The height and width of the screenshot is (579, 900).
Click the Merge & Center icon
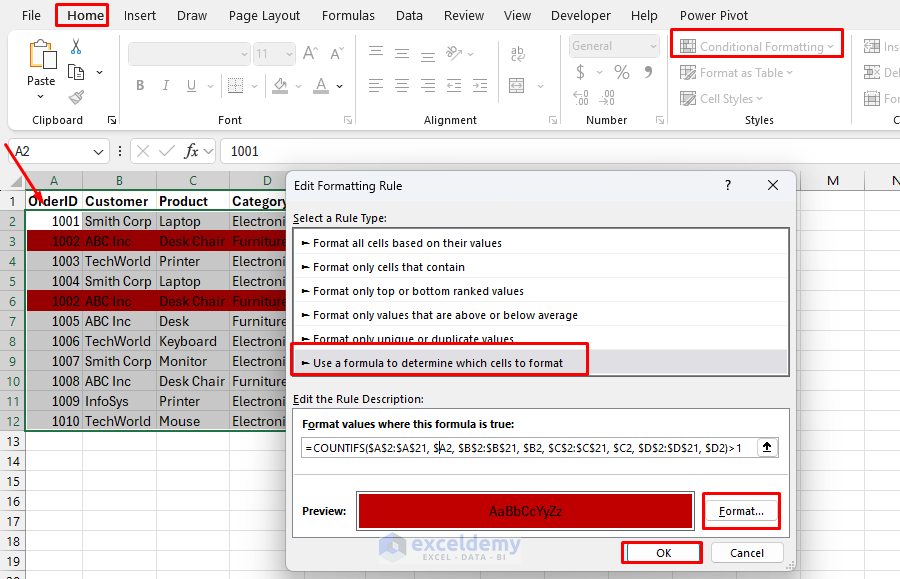(x=517, y=86)
